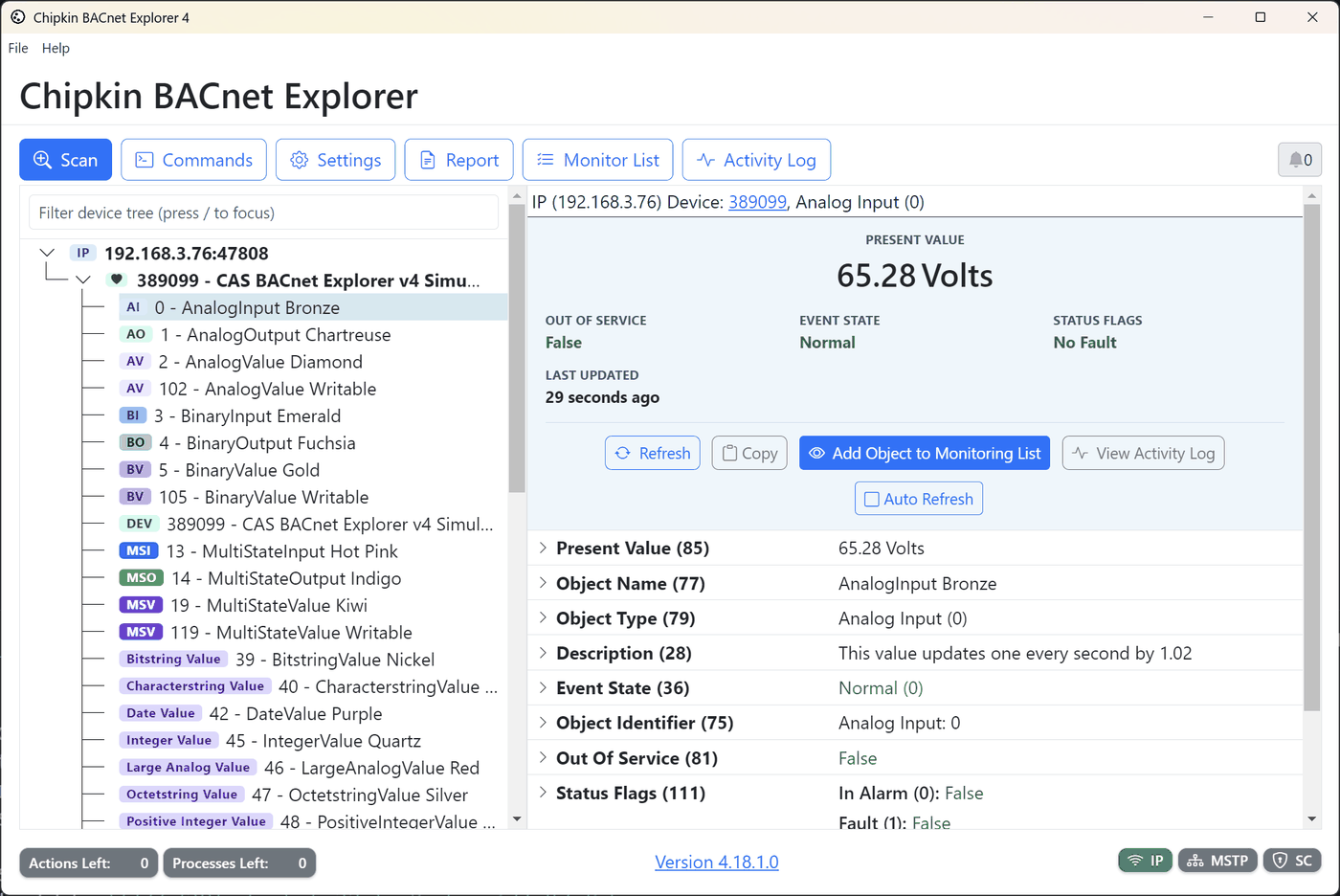Image resolution: width=1340 pixels, height=896 pixels.
Task: Expand the Object Type (79) property
Action: pos(543,617)
